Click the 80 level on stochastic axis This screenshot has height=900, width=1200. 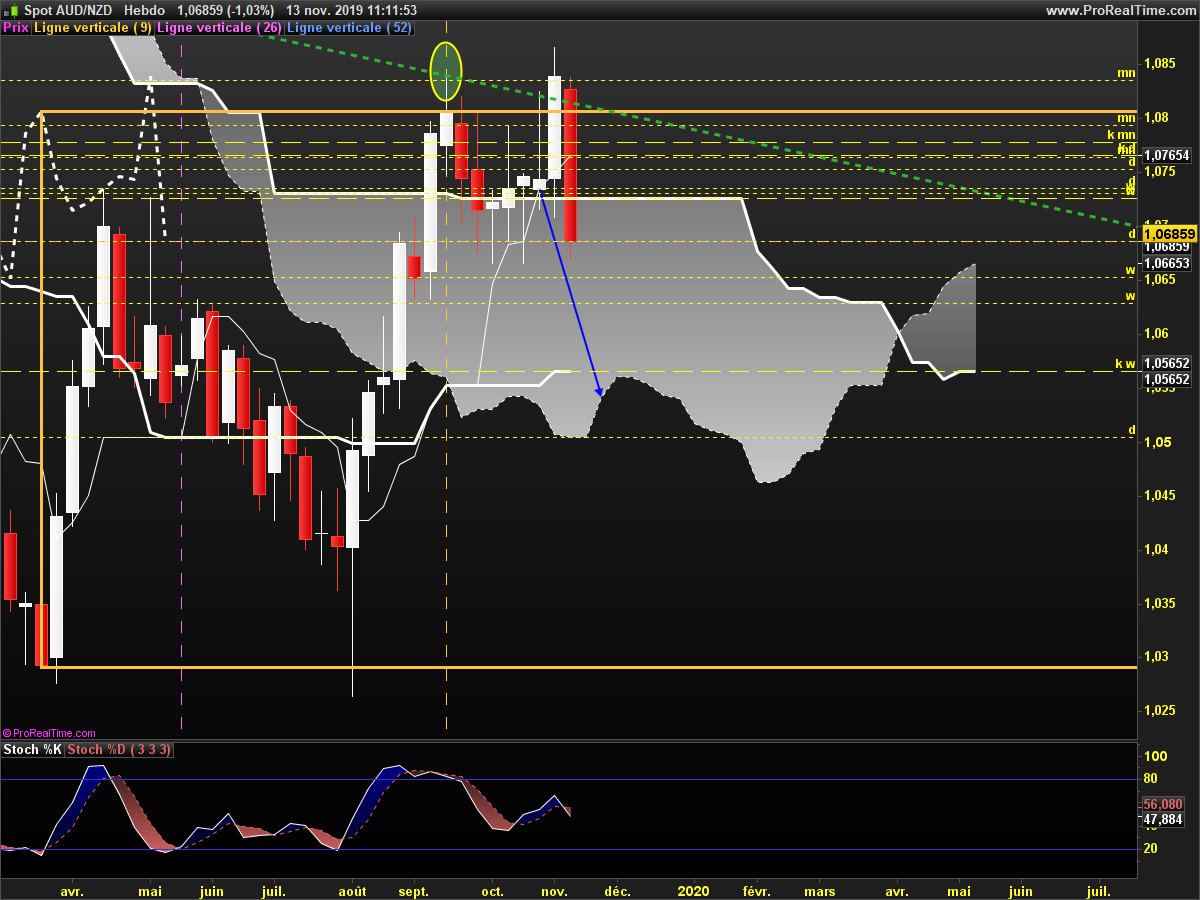[1151, 779]
